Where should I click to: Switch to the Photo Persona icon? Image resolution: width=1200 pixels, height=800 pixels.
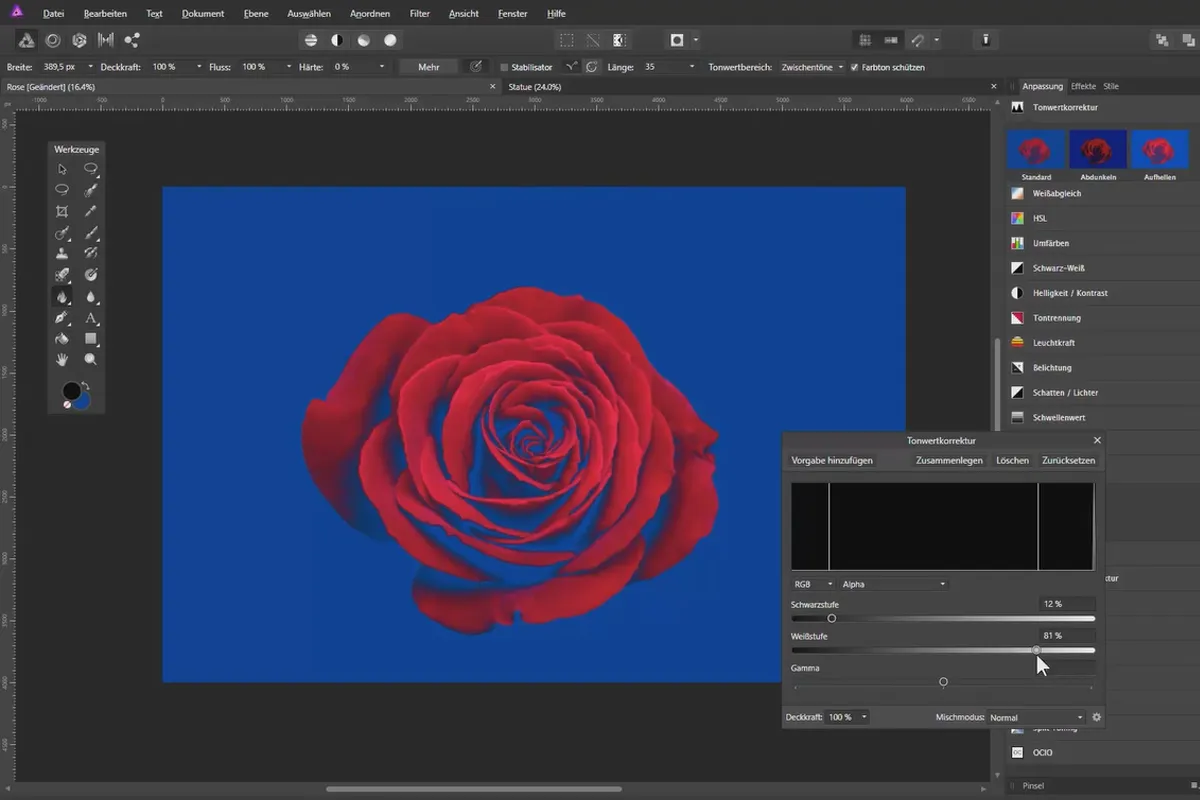[x=27, y=40]
